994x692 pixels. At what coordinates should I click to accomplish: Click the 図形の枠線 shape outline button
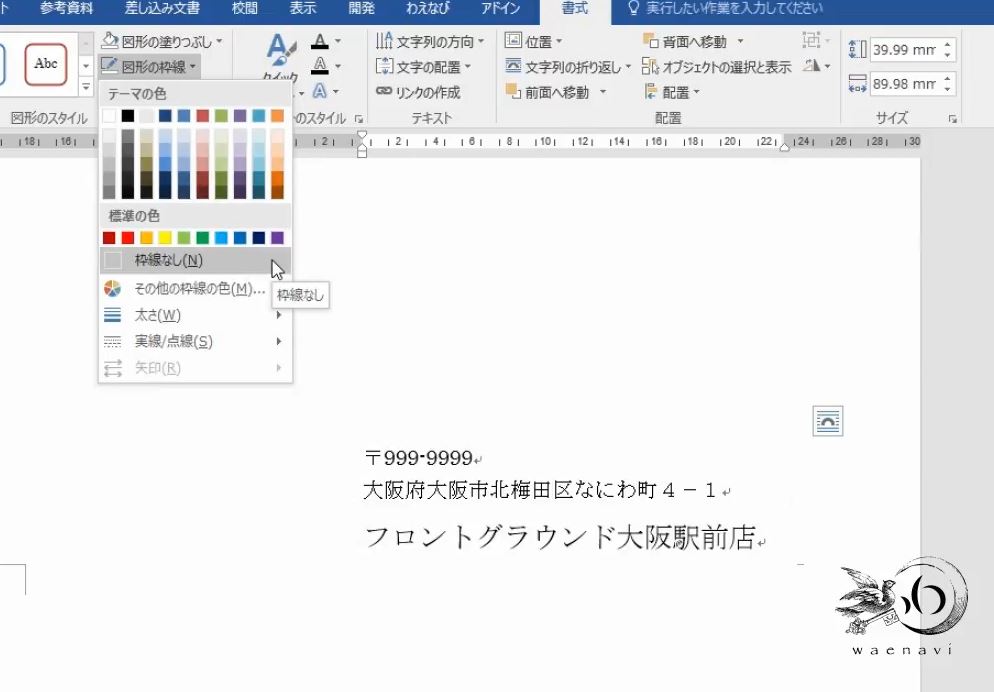pos(150,67)
